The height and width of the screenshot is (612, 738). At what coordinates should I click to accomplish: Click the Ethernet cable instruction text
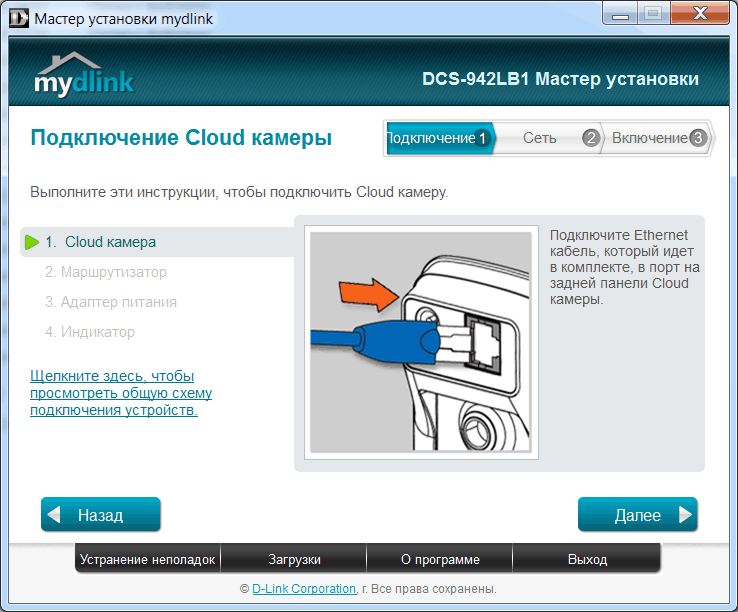624,267
